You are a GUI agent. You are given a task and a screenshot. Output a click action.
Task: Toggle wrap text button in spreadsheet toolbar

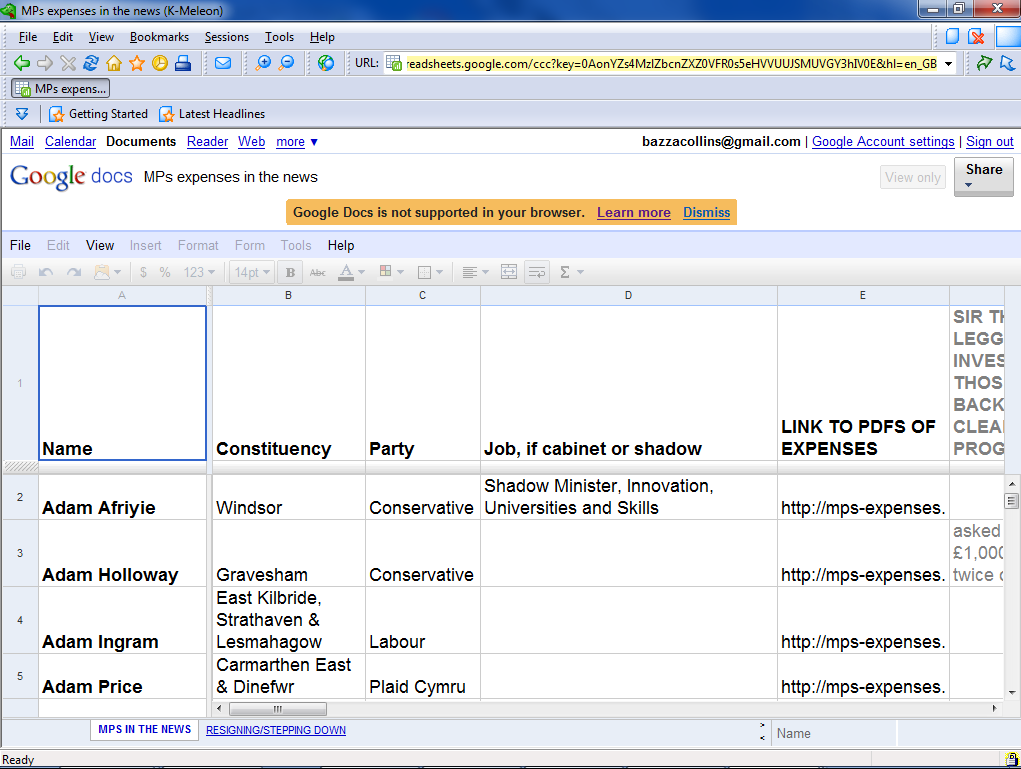[537, 272]
